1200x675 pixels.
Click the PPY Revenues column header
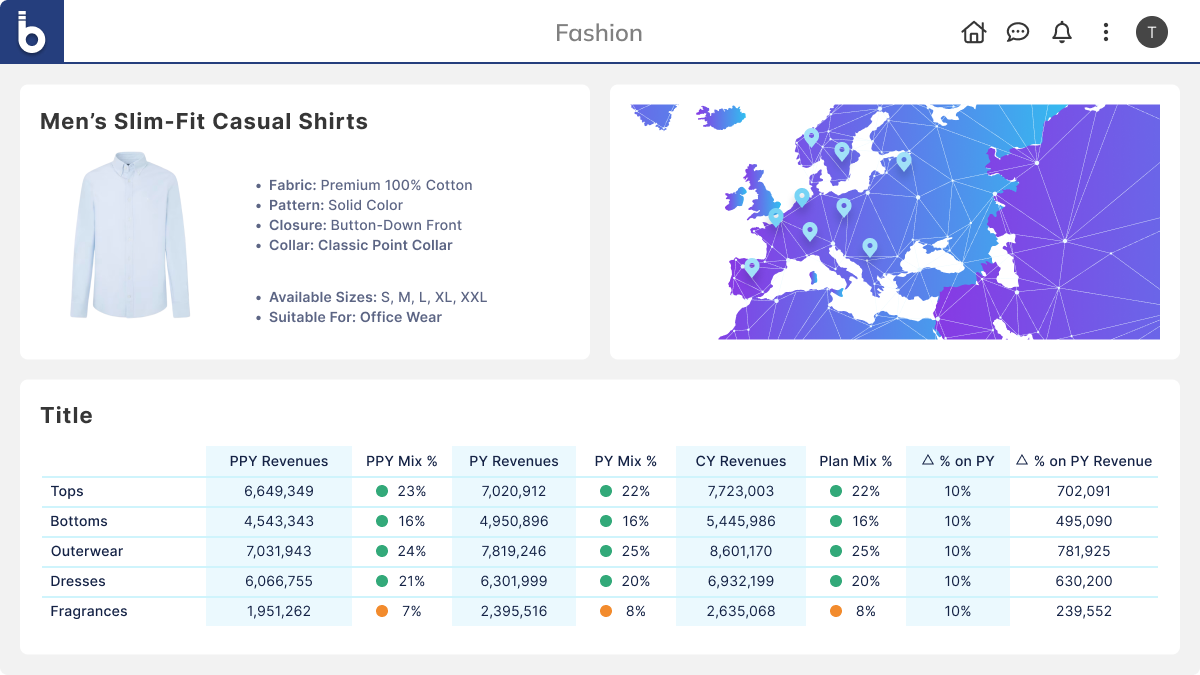[278, 461]
